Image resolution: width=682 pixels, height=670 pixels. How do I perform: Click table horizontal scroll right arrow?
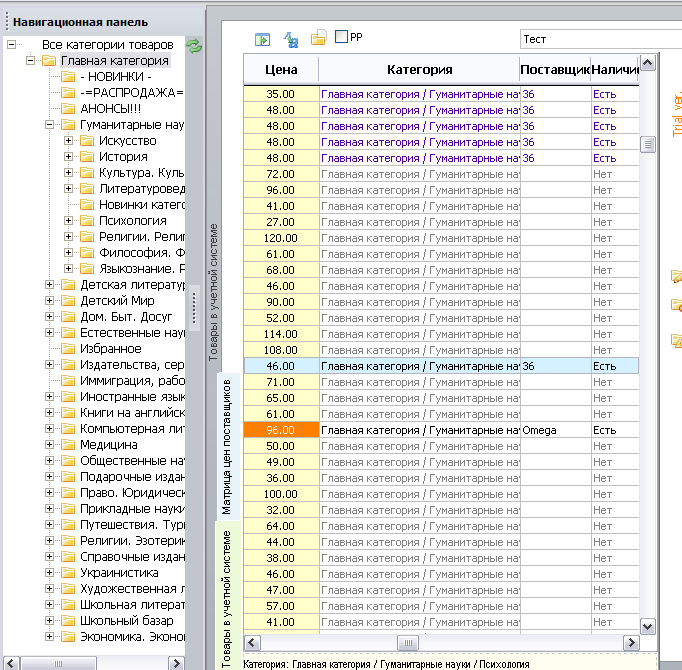tap(631, 643)
